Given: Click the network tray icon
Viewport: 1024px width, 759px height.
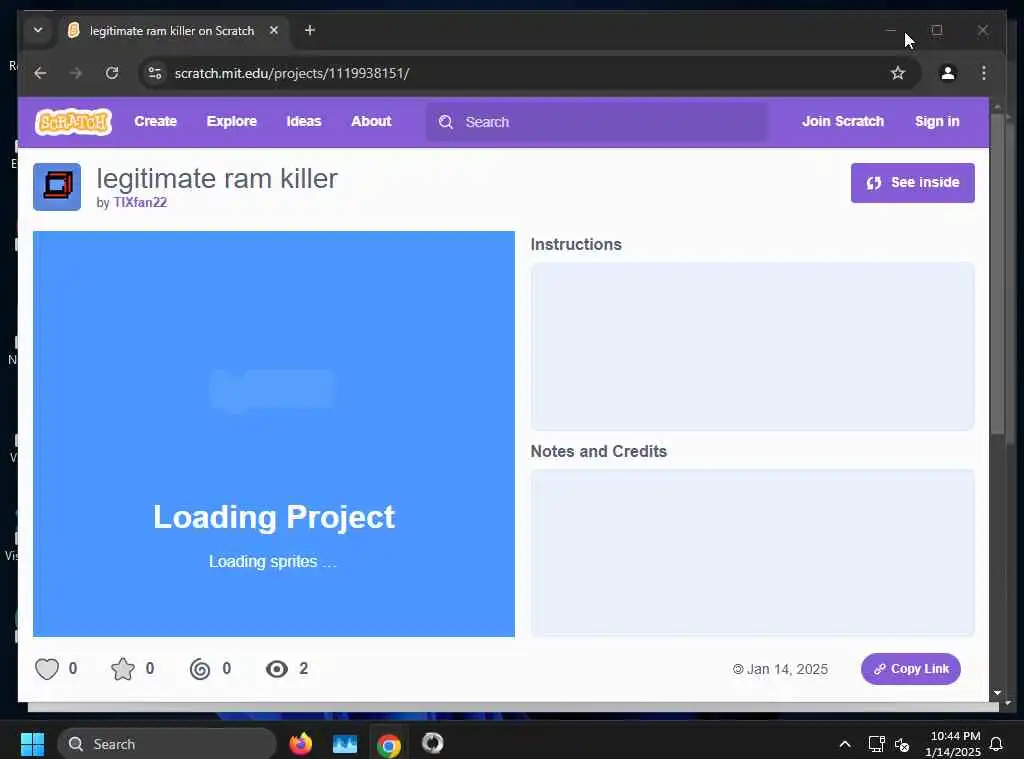Looking at the screenshot, I should (x=876, y=744).
